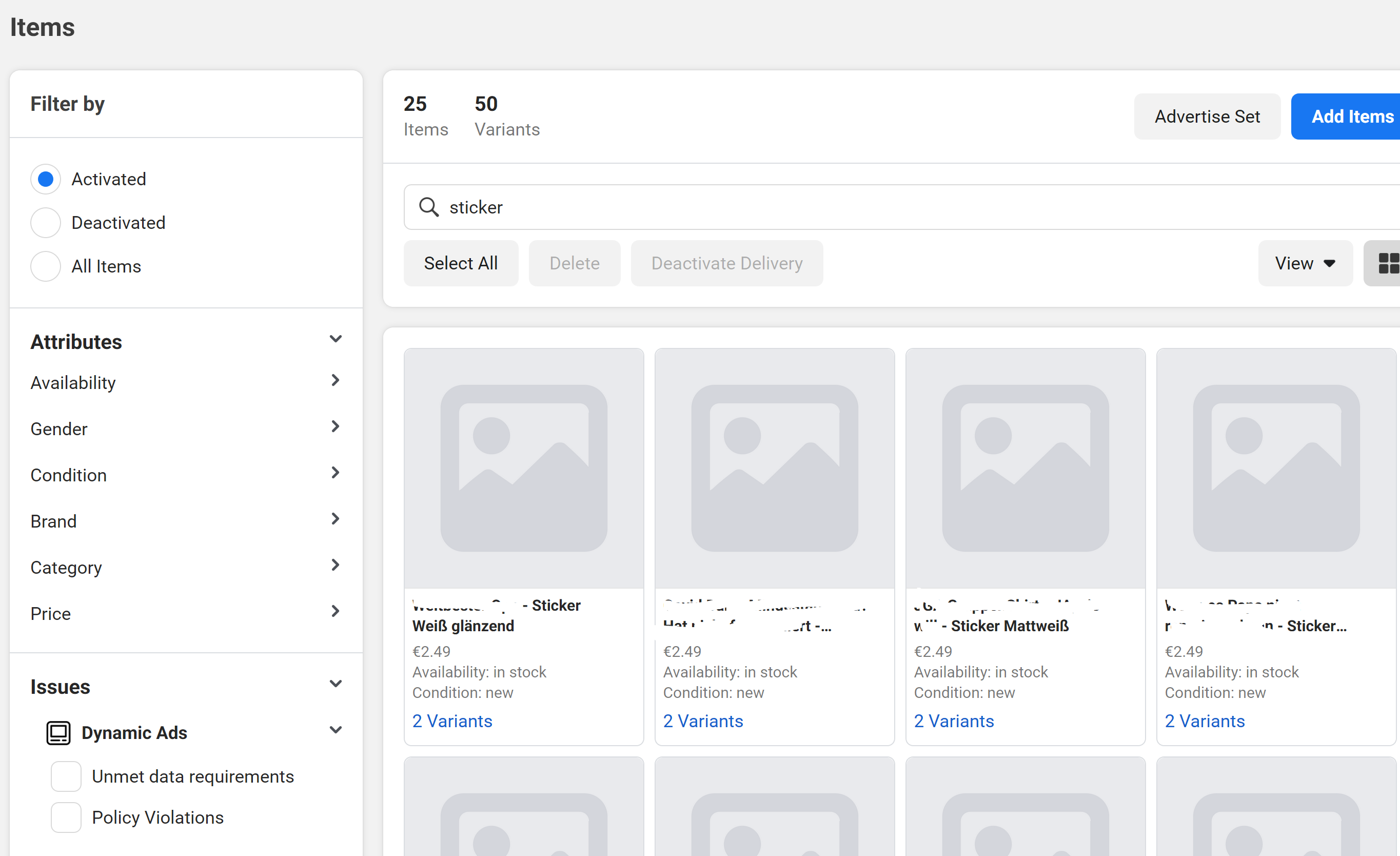Open Category filter chevron arrow
The height and width of the screenshot is (856, 1400).
tap(335, 565)
